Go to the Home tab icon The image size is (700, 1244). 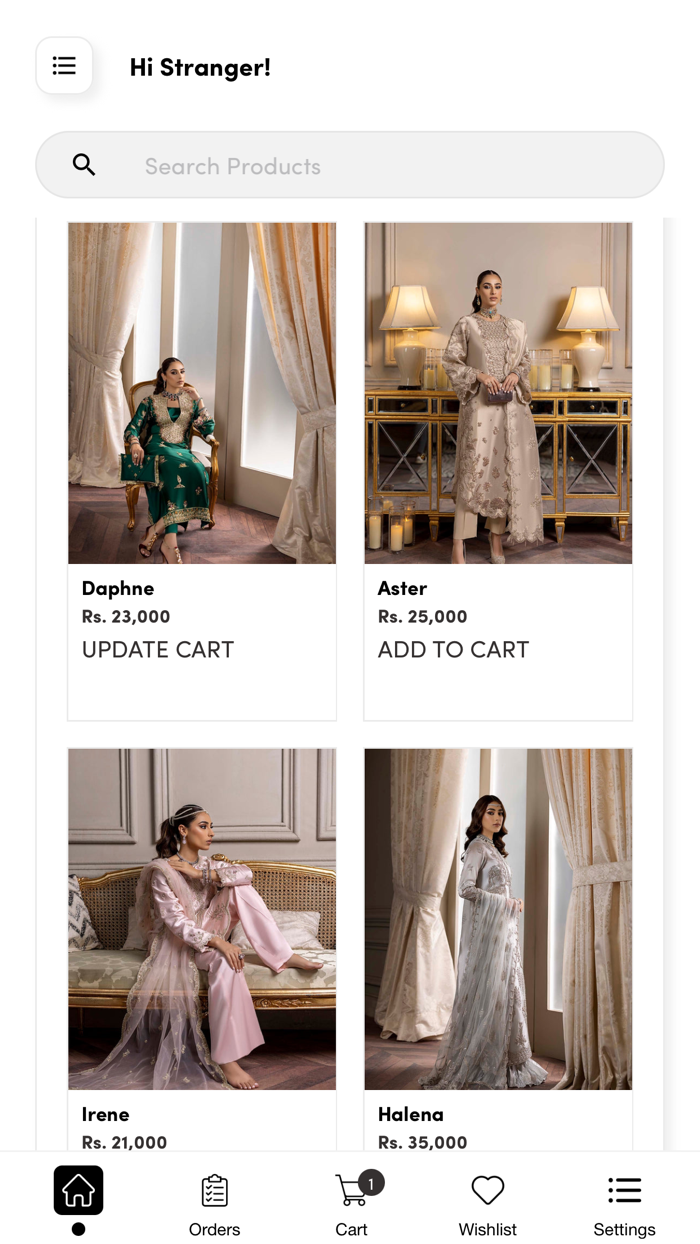click(78, 1190)
